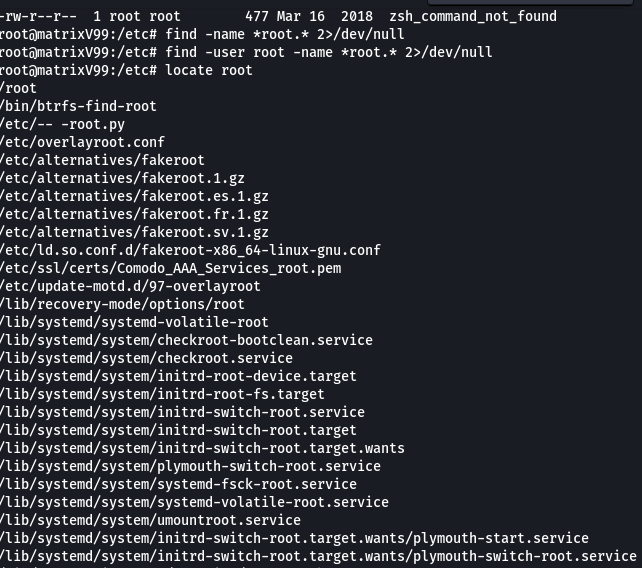Click the /bin/btrfs-find-root path

pyautogui.click(x=79, y=106)
